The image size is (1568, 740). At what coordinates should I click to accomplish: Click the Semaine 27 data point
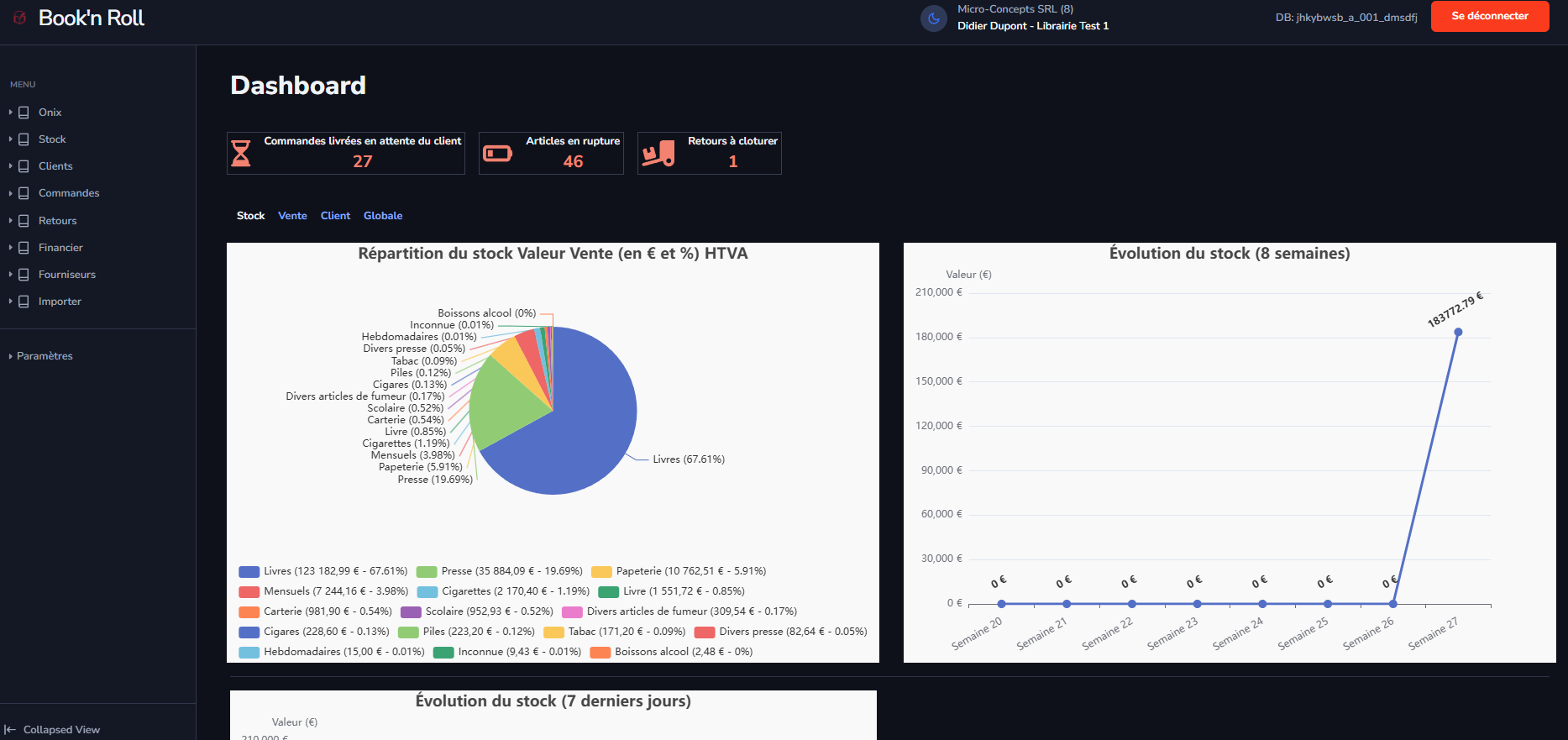click(x=1458, y=333)
